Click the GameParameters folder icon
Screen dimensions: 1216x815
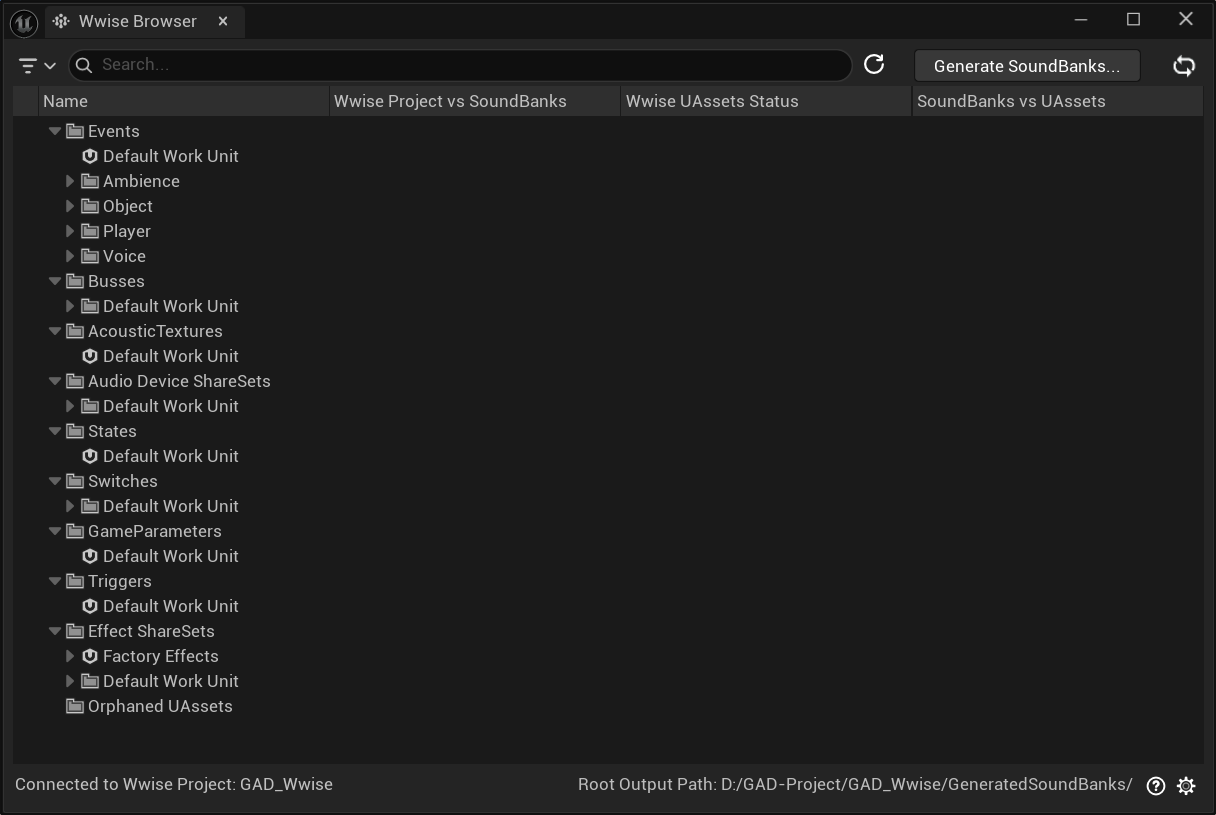[x=75, y=531]
